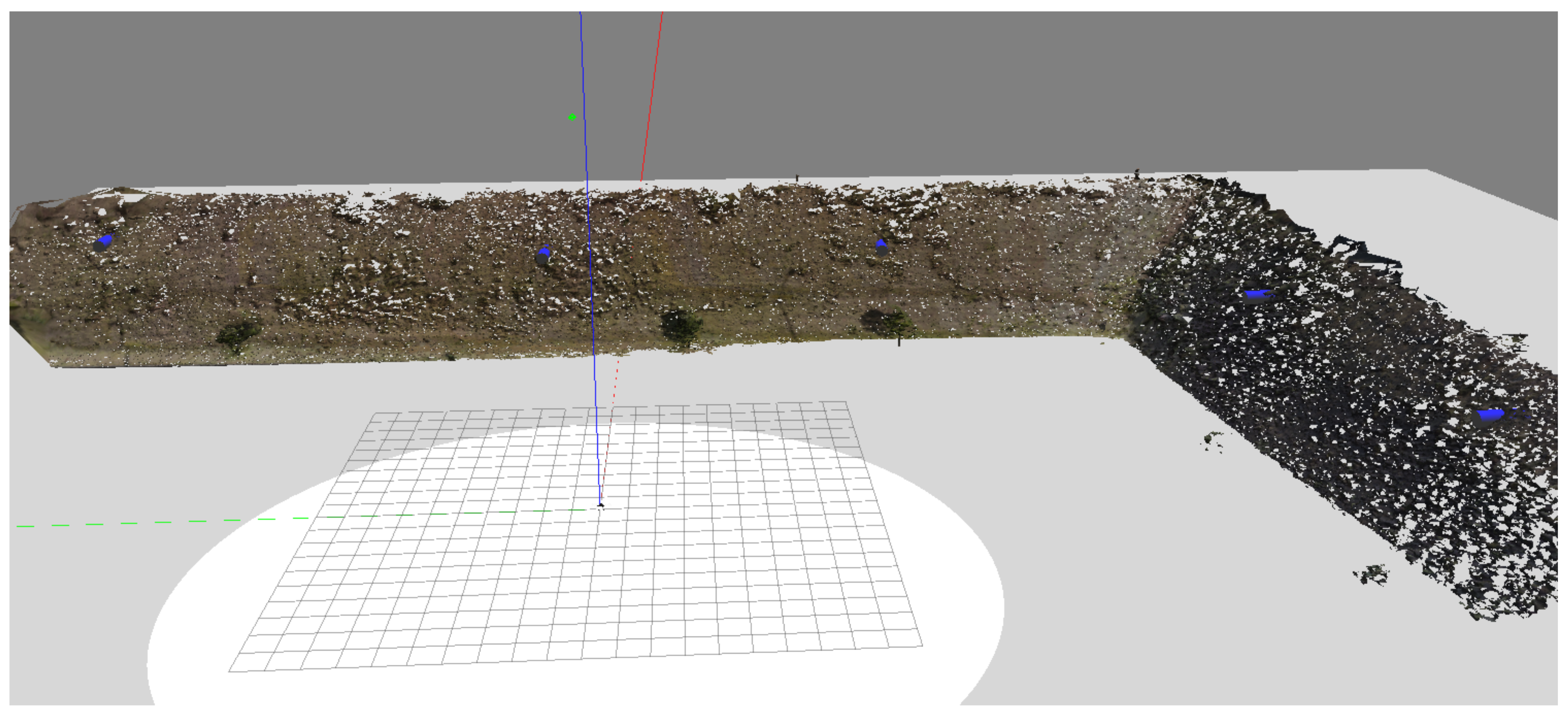Click the far-right corner of the wireframe grid
Viewport: 1568px width, 716px height.
tap(846, 402)
